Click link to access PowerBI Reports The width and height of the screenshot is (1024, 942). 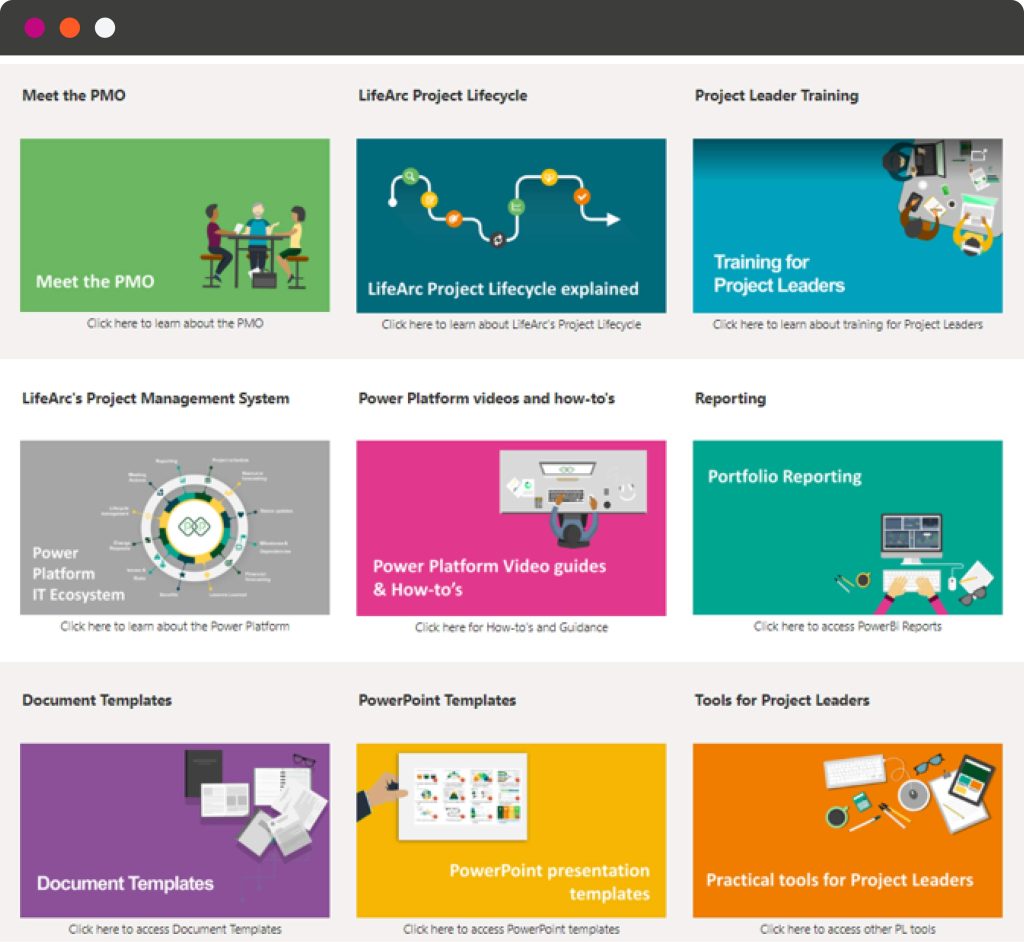pos(847,627)
